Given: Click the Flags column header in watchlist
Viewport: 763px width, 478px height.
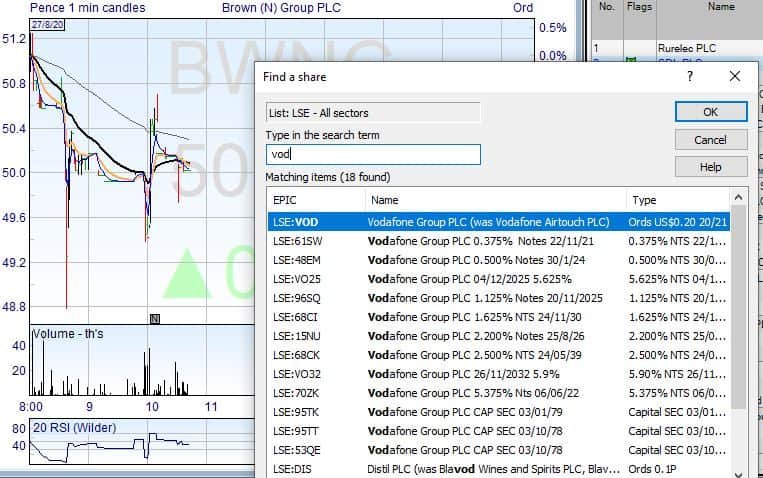Looking at the screenshot, I should 638,7.
